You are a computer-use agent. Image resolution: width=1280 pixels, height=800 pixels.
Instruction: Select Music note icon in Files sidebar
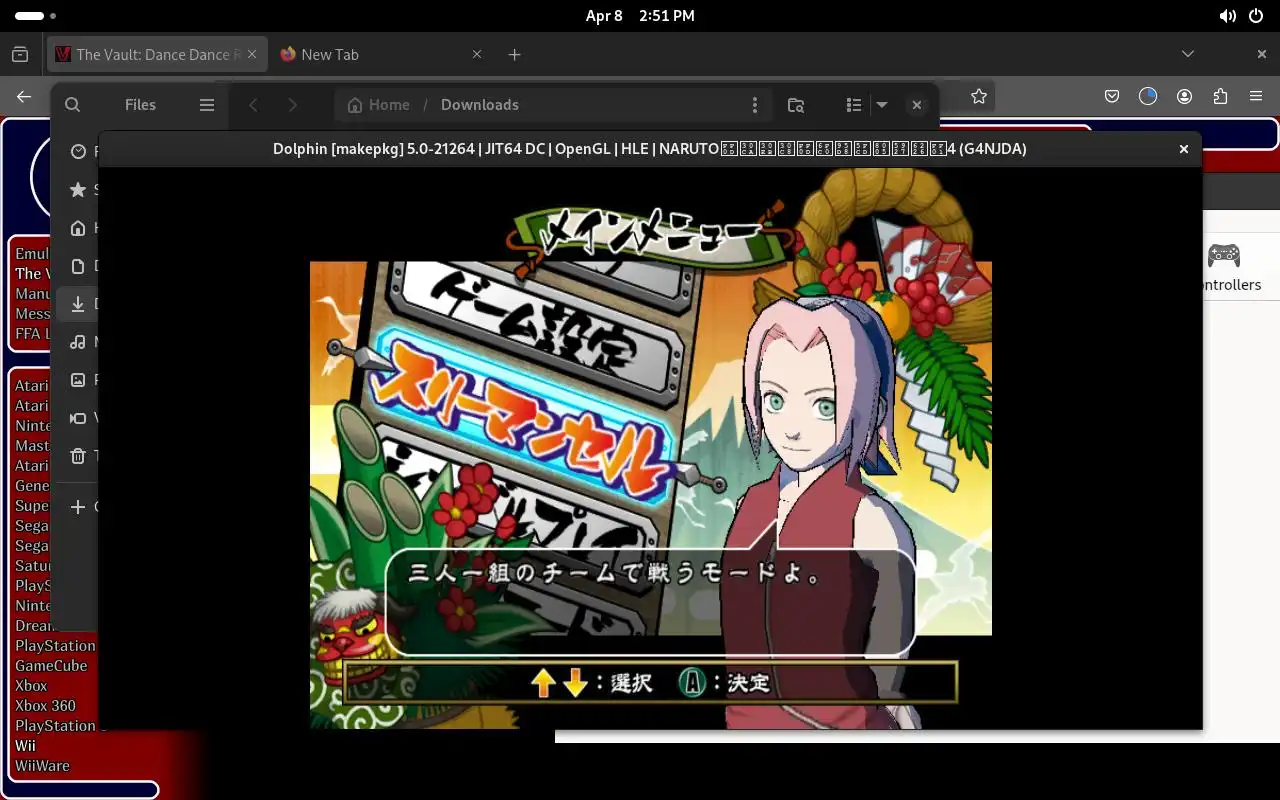(78, 342)
